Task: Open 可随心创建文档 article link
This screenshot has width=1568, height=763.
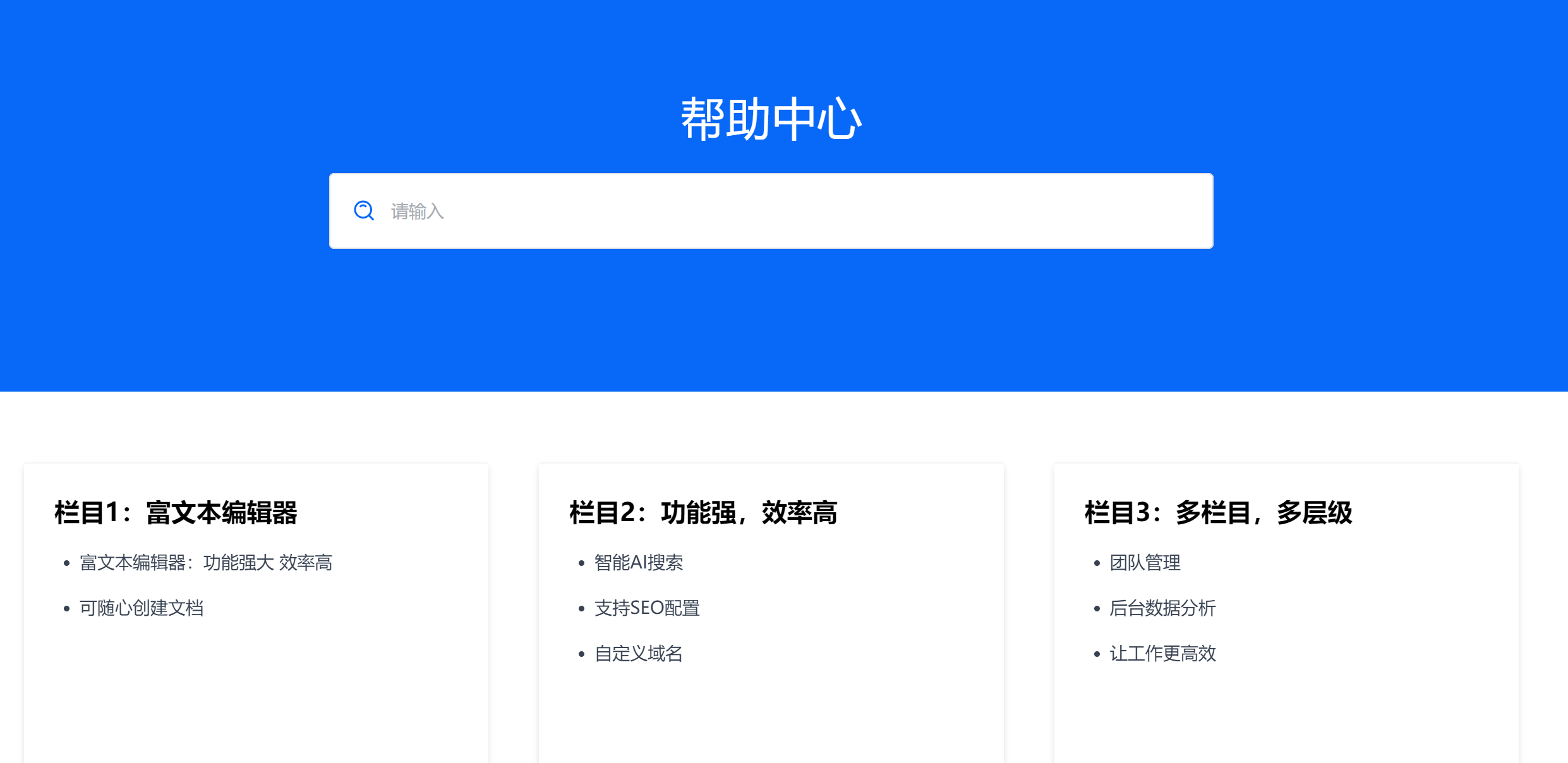Action: click(x=142, y=608)
